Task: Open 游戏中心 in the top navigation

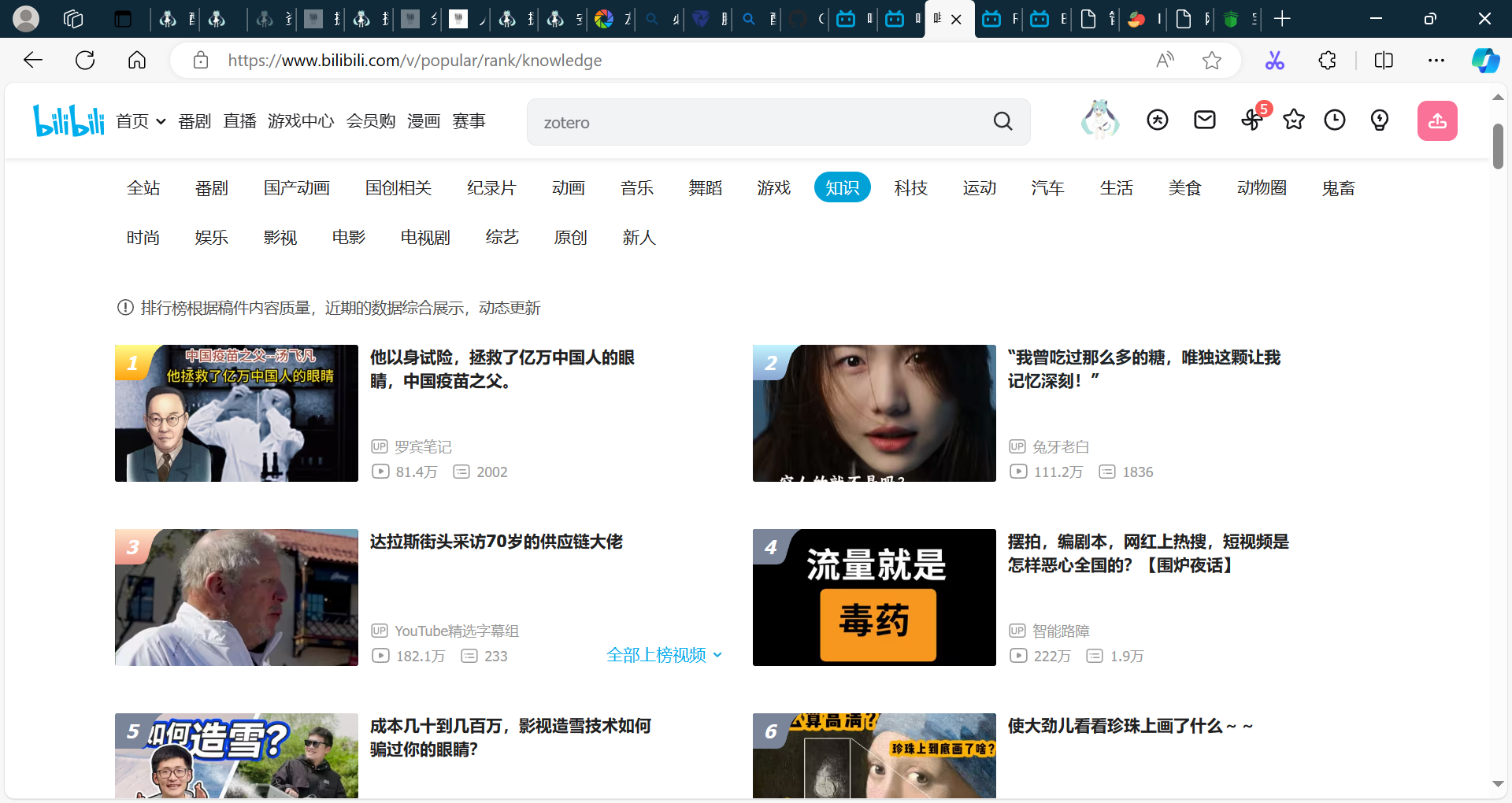Action: click(301, 120)
